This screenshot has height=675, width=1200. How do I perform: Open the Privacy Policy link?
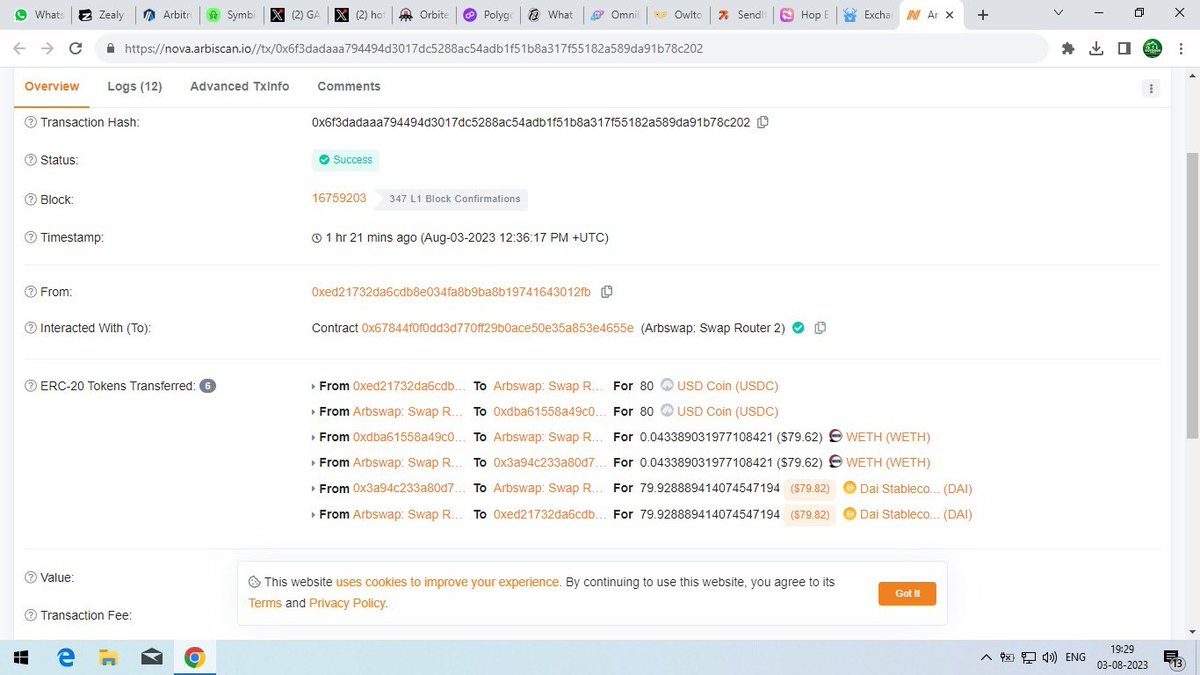347,603
